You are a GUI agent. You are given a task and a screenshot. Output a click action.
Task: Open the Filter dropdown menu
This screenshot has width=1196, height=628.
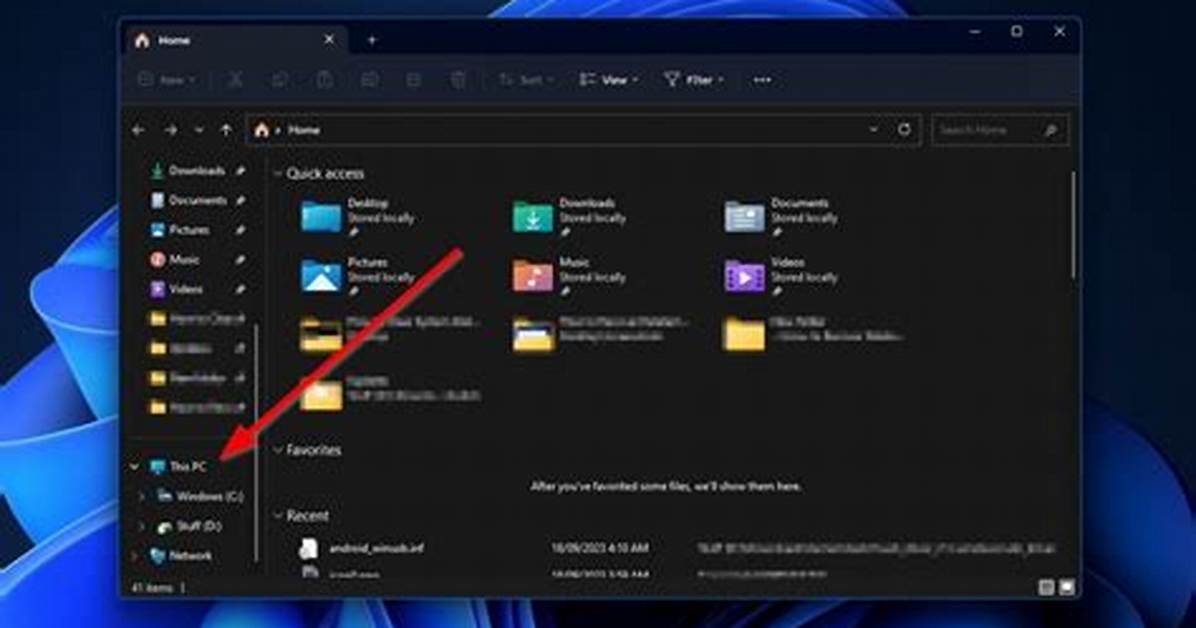693,79
